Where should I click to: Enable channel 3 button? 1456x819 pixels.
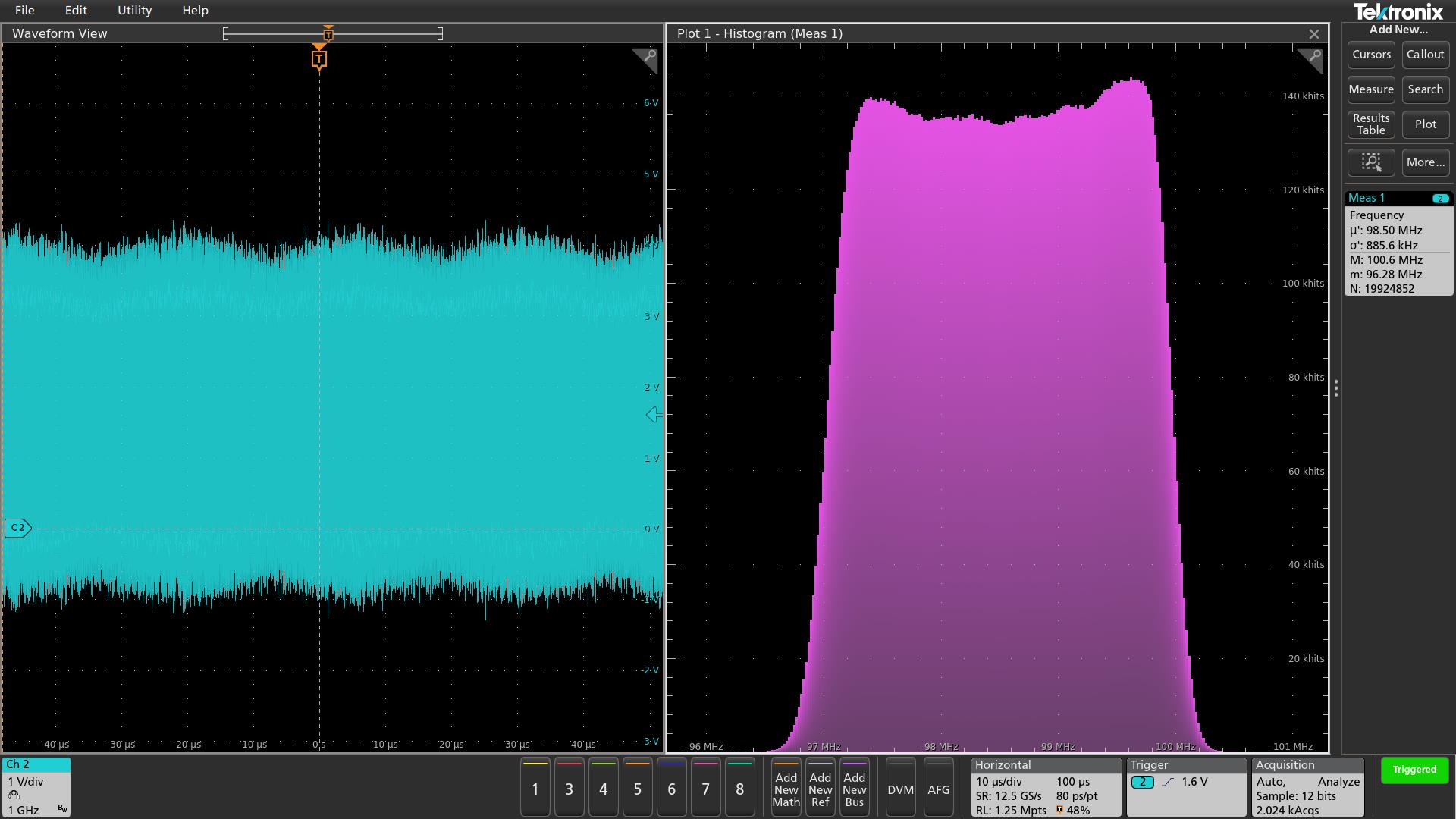569,789
